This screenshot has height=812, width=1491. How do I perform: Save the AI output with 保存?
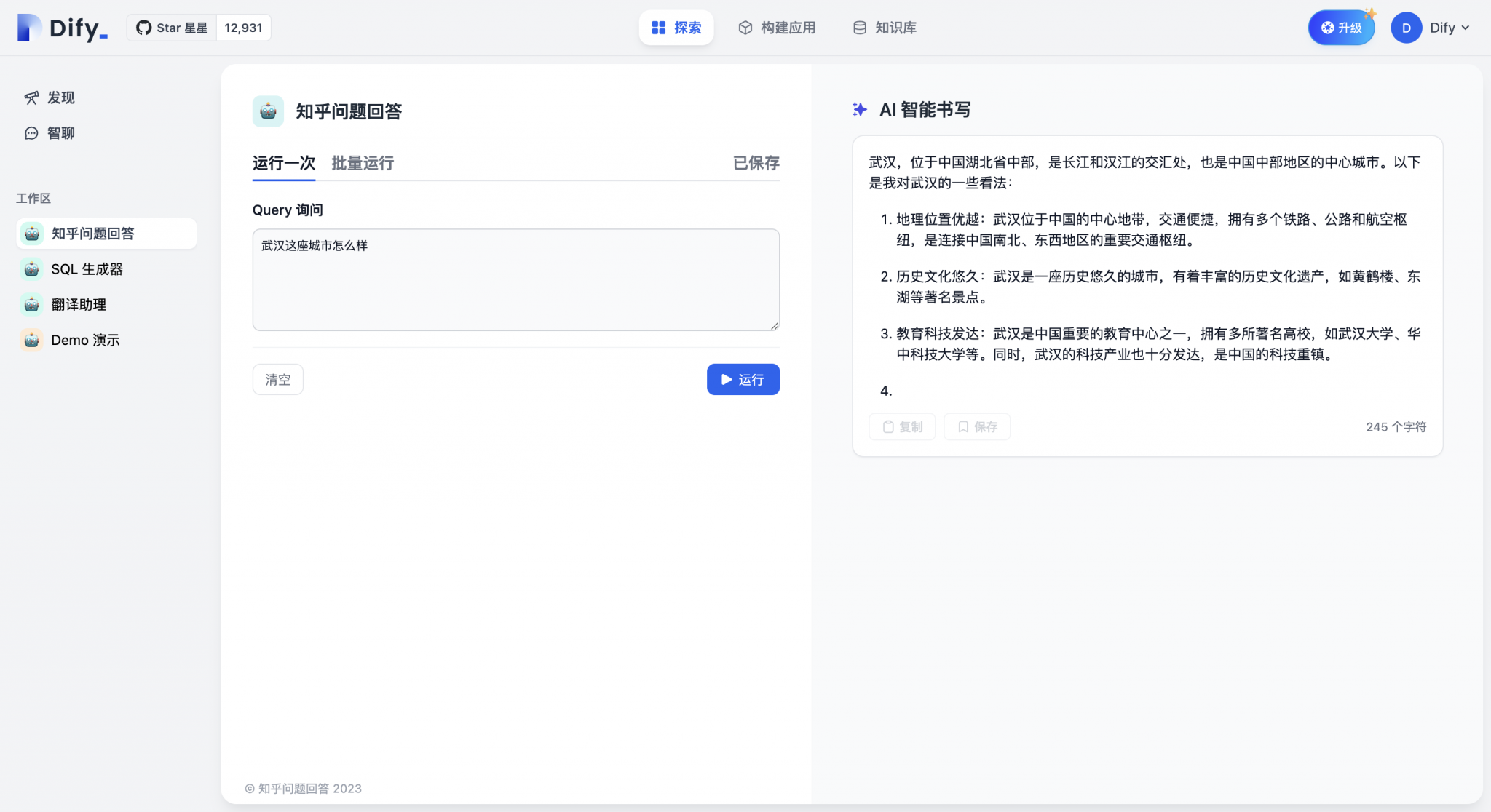click(976, 426)
